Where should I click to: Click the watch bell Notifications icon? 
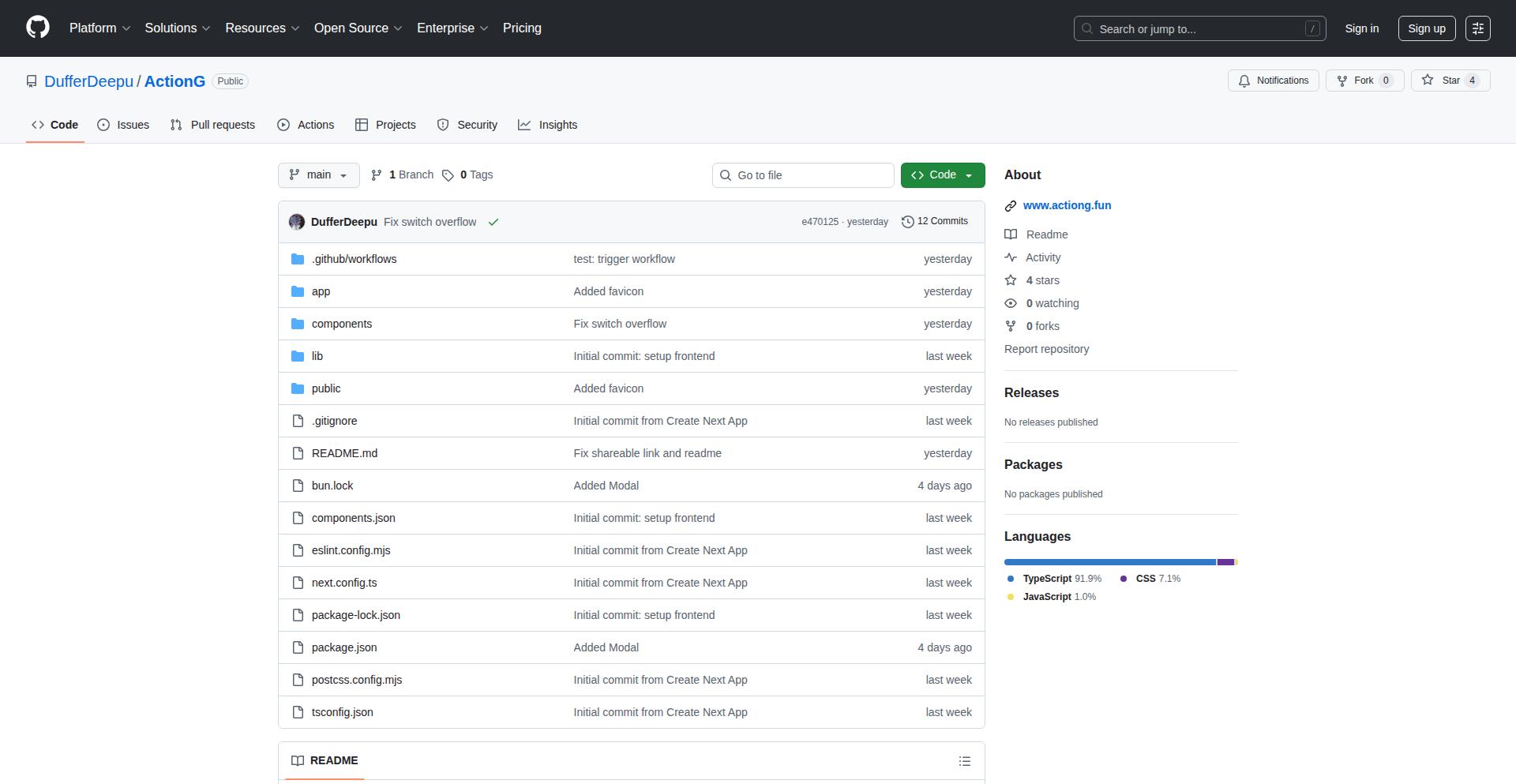pyautogui.click(x=1244, y=80)
